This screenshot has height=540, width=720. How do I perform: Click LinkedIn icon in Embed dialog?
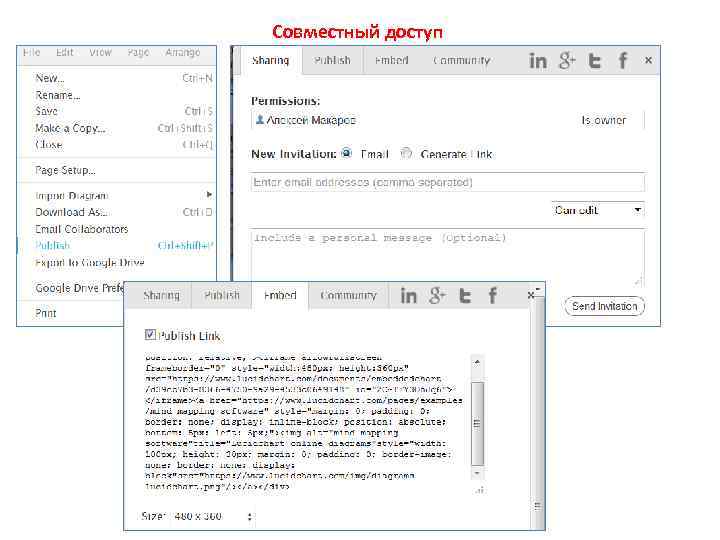pos(408,296)
